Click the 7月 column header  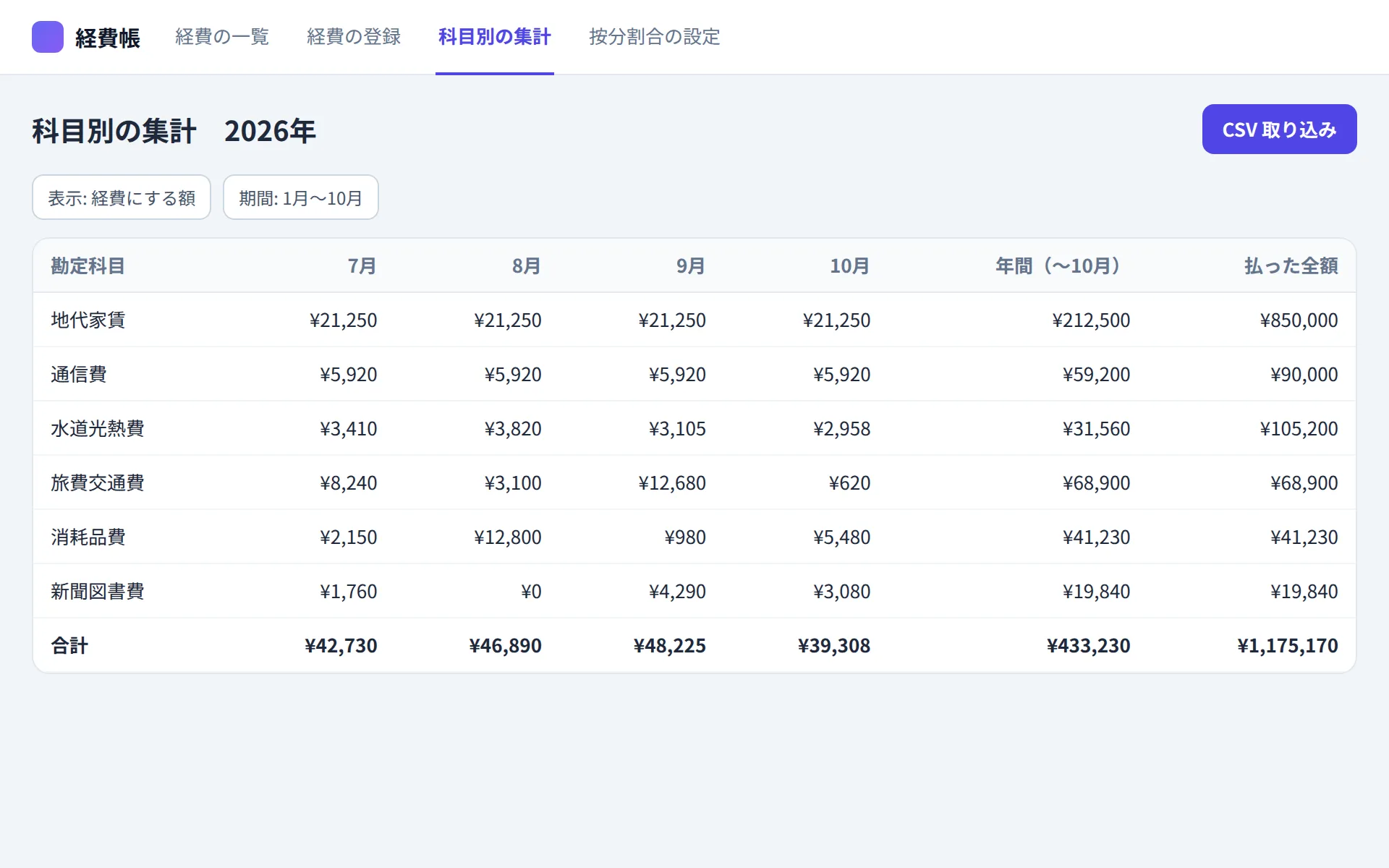362,266
